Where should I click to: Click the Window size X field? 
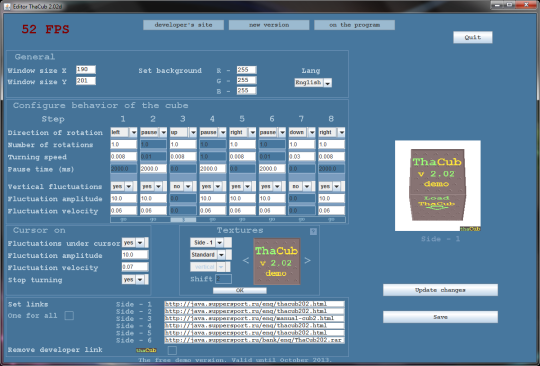(x=86, y=70)
